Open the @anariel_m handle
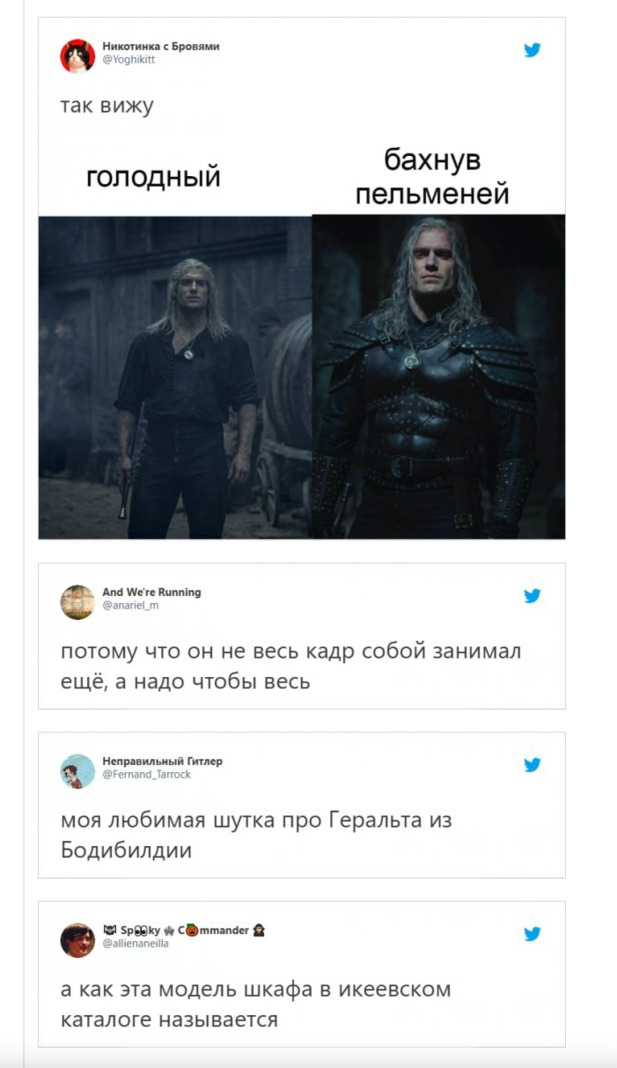The image size is (617, 1068). tap(130, 605)
